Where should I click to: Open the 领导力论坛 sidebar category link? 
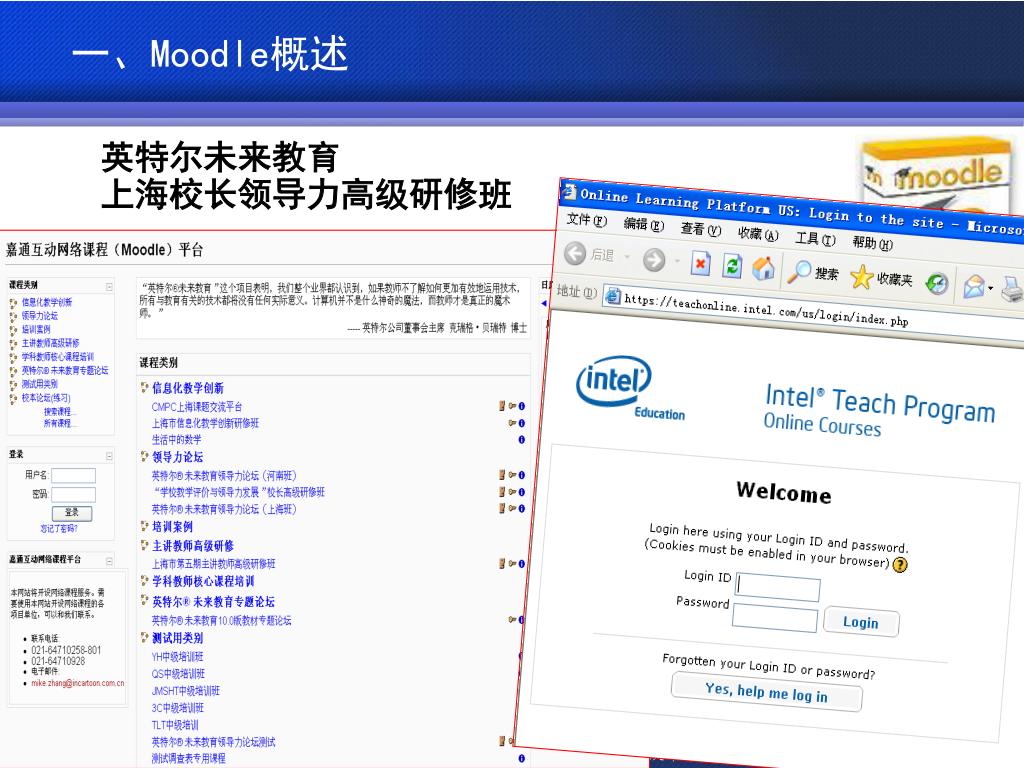pos(40,315)
